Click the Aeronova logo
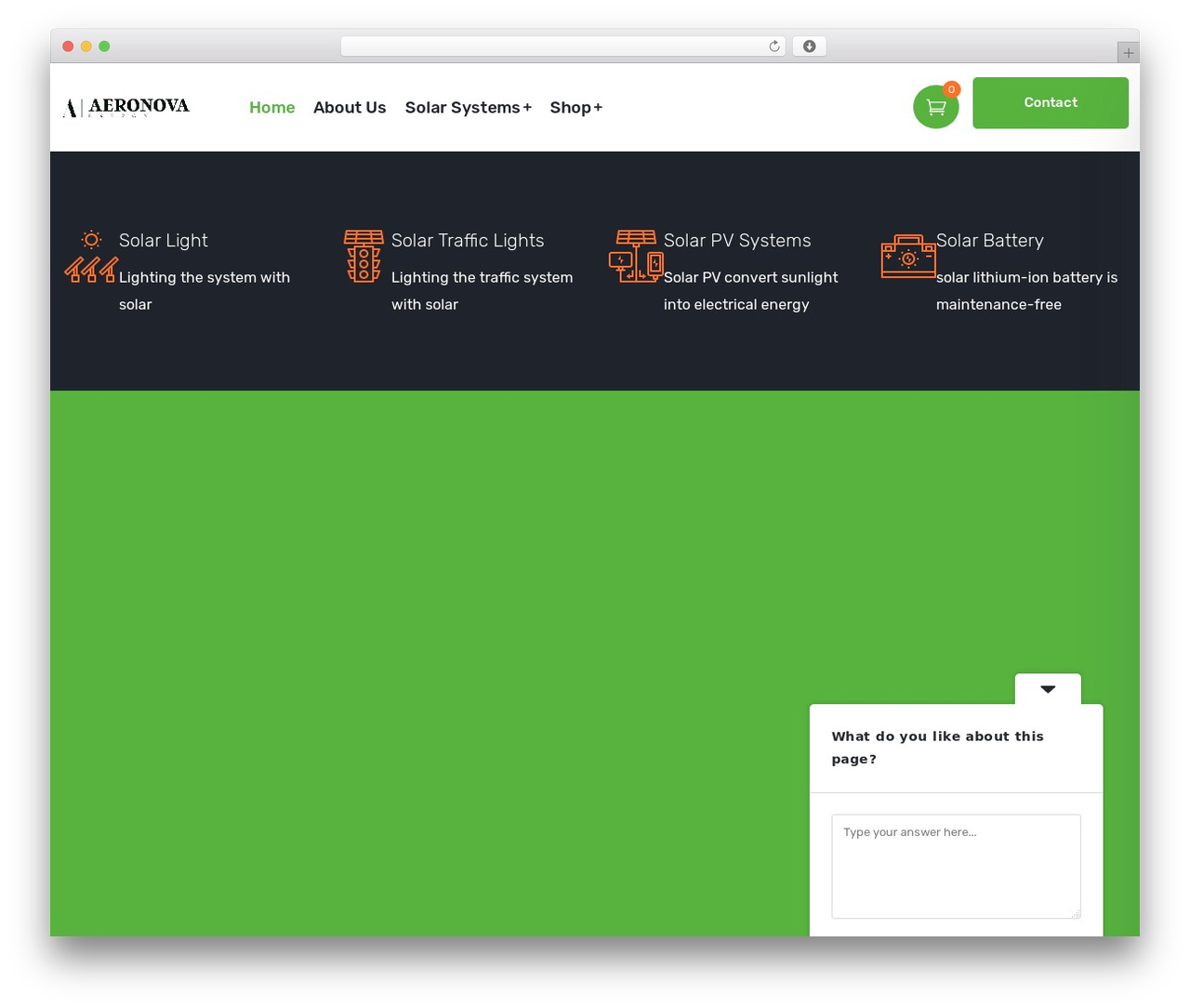 coord(126,108)
